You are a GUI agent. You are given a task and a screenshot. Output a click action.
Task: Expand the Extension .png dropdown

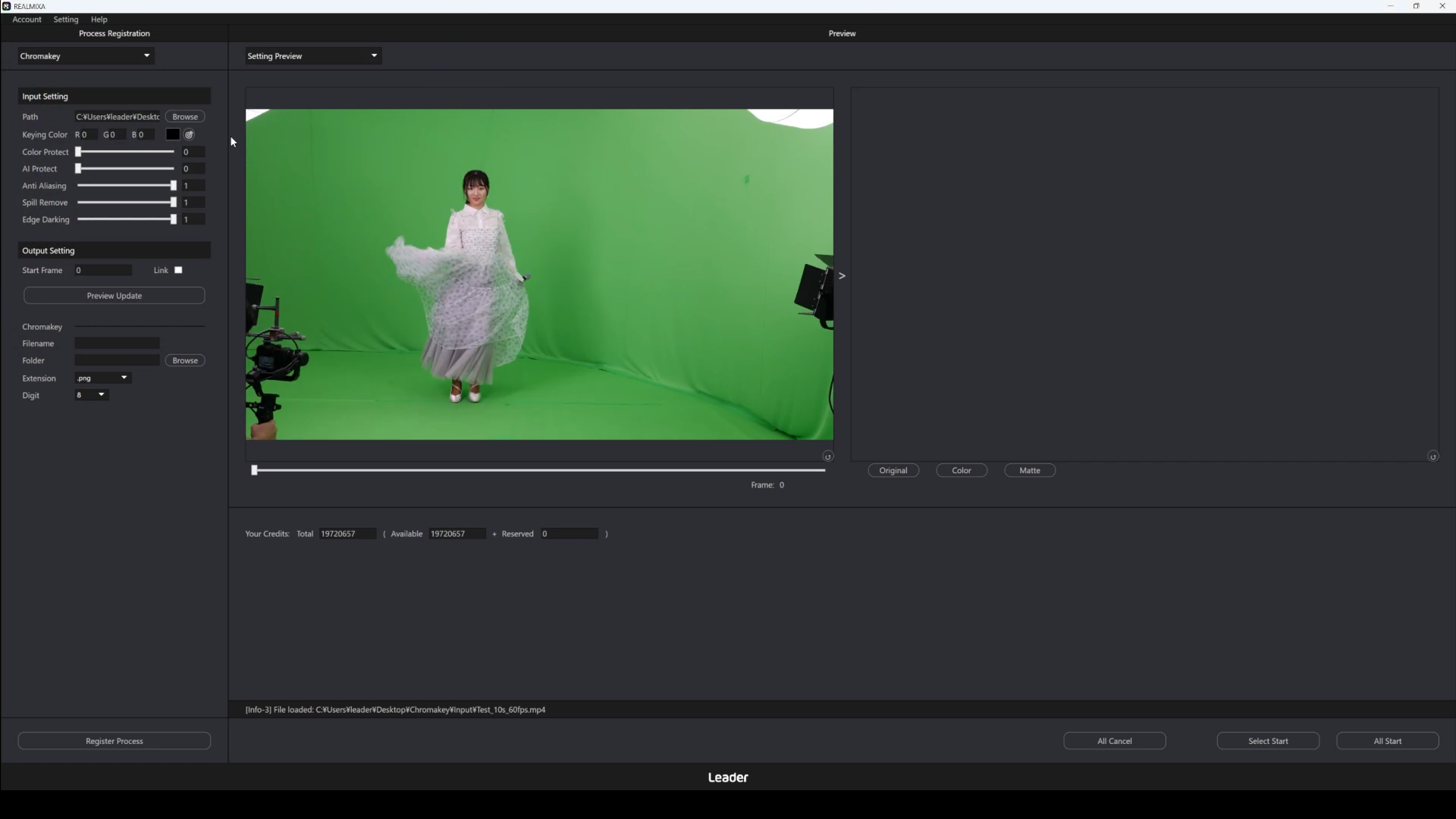click(x=103, y=378)
